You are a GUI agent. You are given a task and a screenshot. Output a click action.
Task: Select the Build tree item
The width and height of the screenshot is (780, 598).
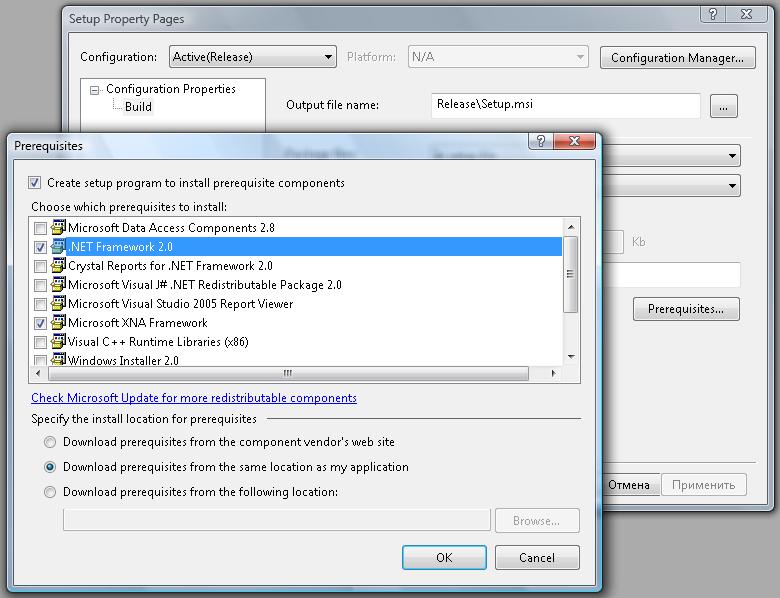[x=138, y=107]
